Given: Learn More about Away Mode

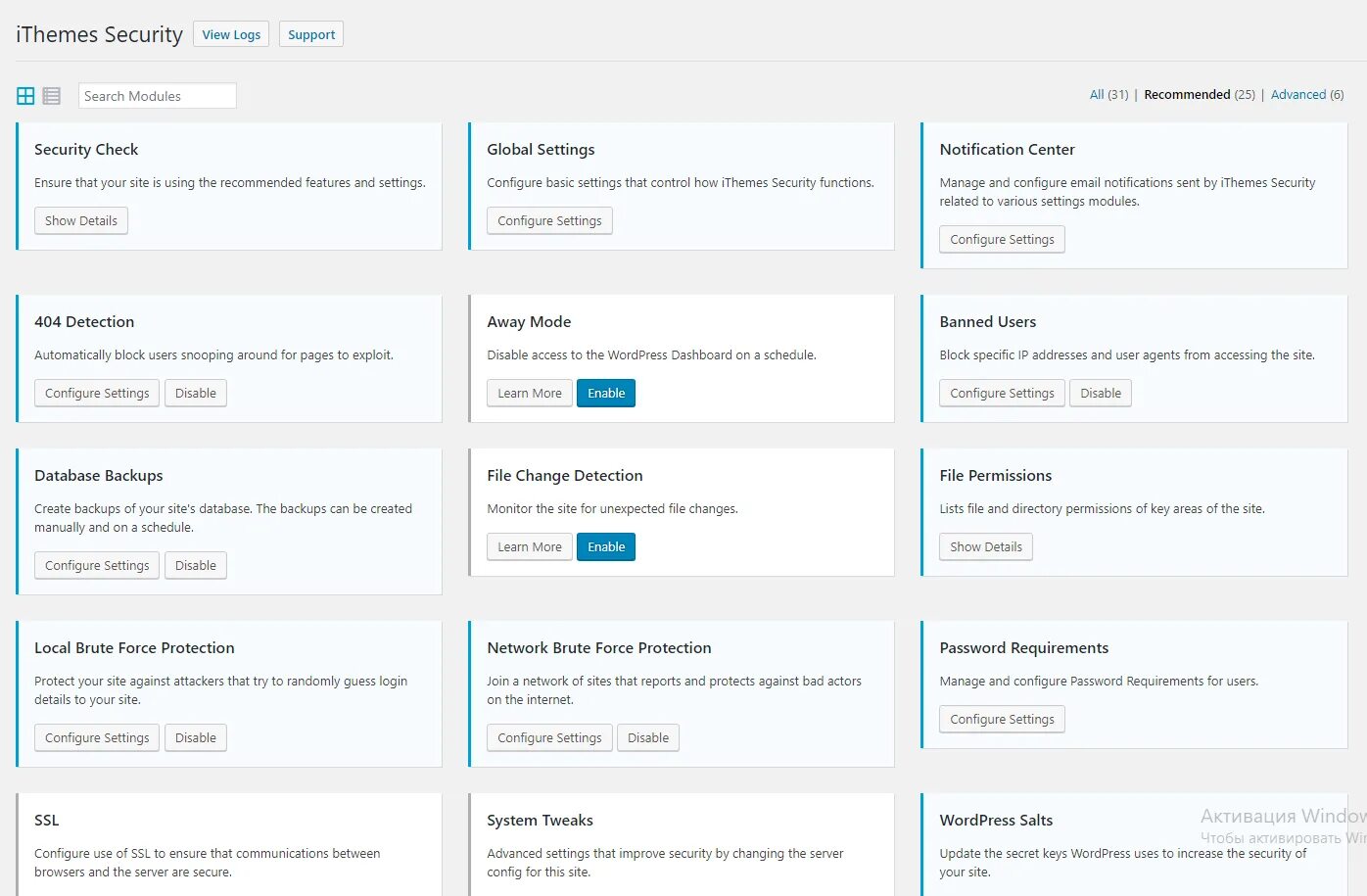Looking at the screenshot, I should point(530,394).
